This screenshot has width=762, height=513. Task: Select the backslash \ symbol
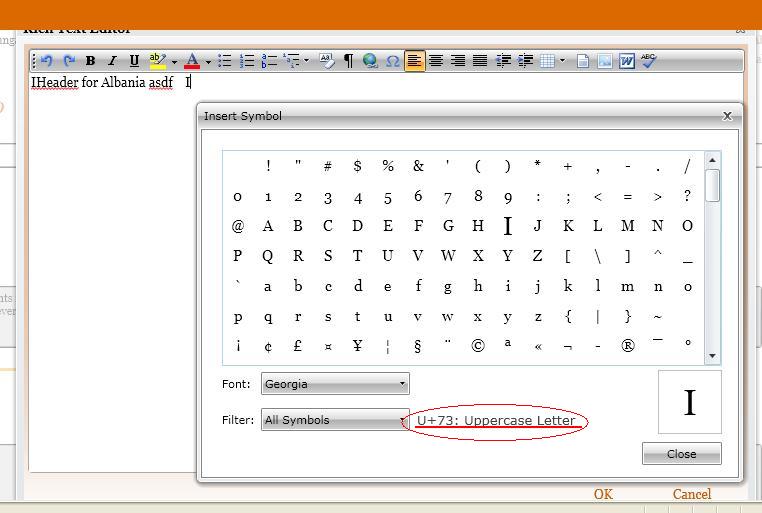click(x=597, y=256)
